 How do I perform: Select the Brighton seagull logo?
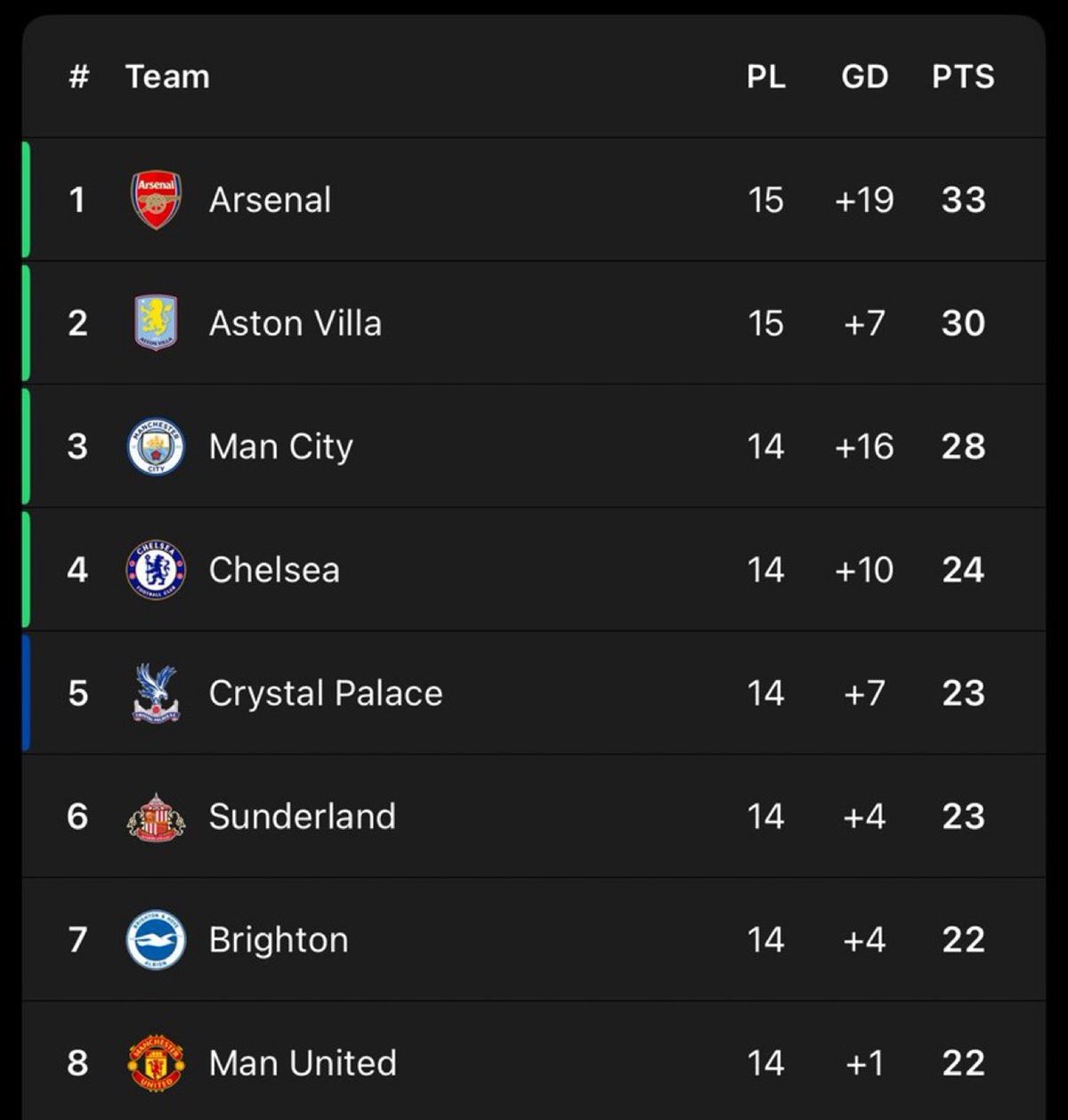(x=156, y=939)
